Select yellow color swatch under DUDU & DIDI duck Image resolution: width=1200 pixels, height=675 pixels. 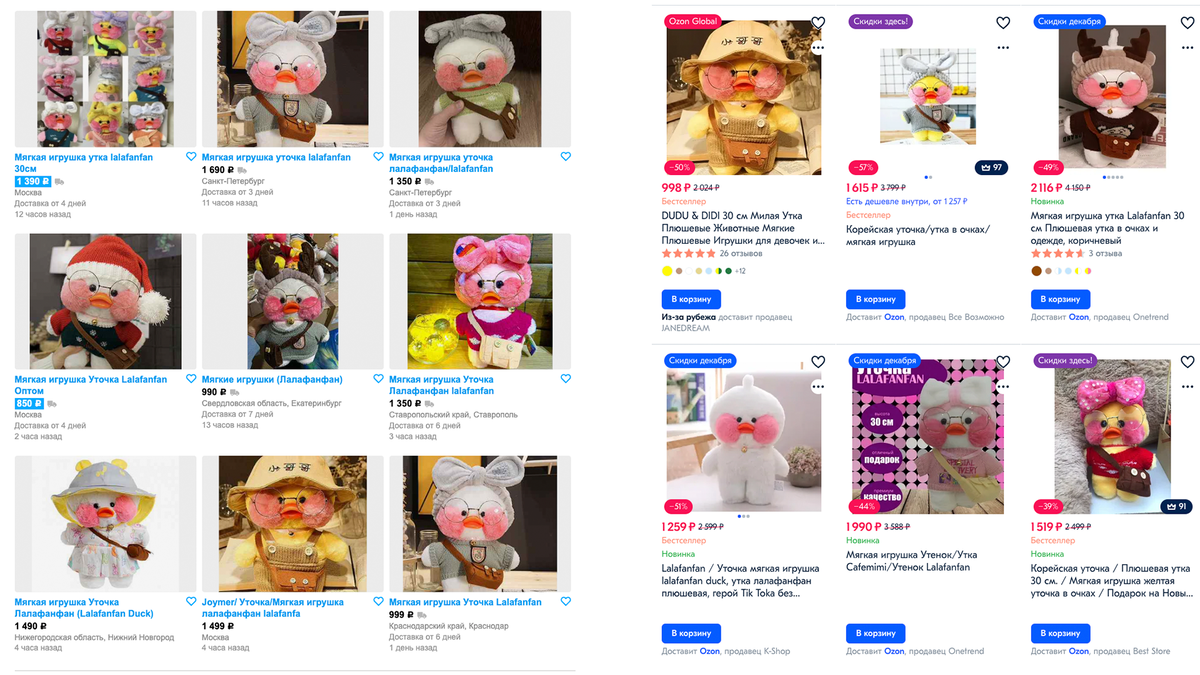[667, 271]
